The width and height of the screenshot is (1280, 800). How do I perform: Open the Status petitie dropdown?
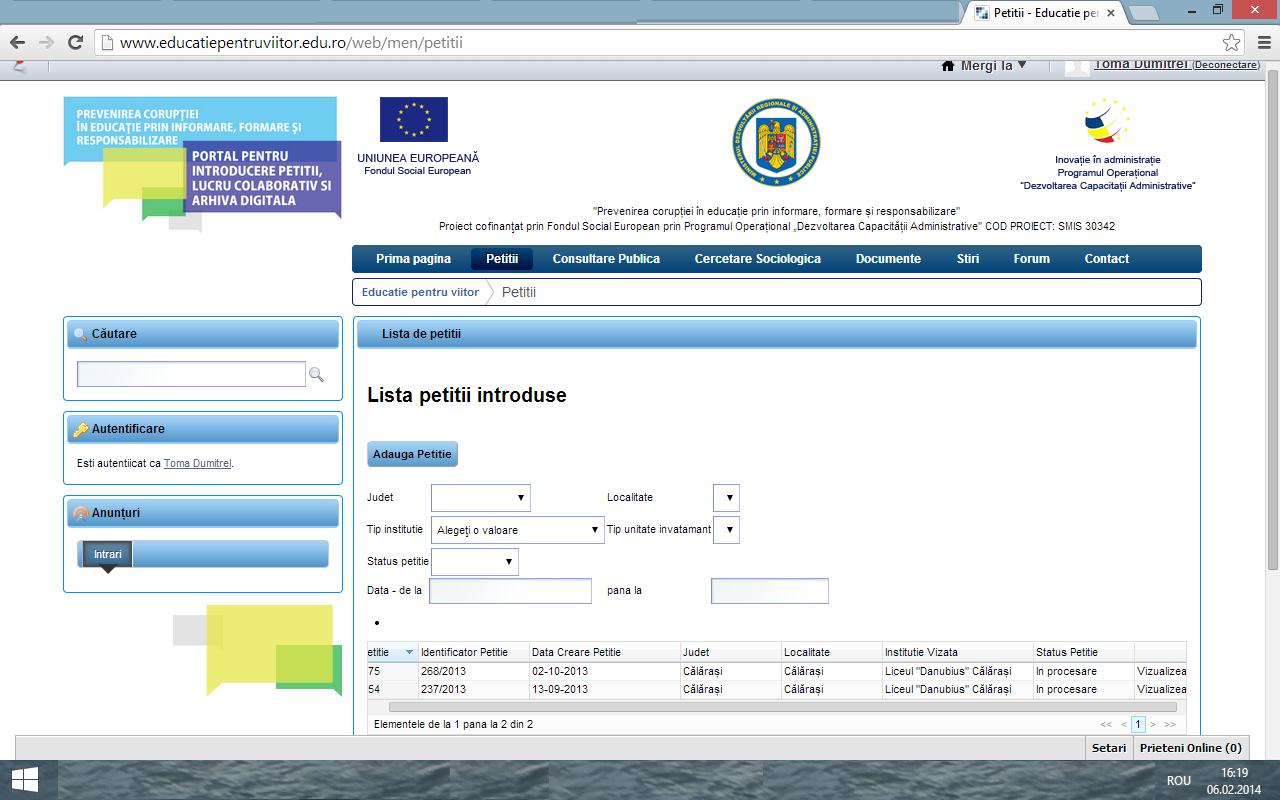click(474, 562)
